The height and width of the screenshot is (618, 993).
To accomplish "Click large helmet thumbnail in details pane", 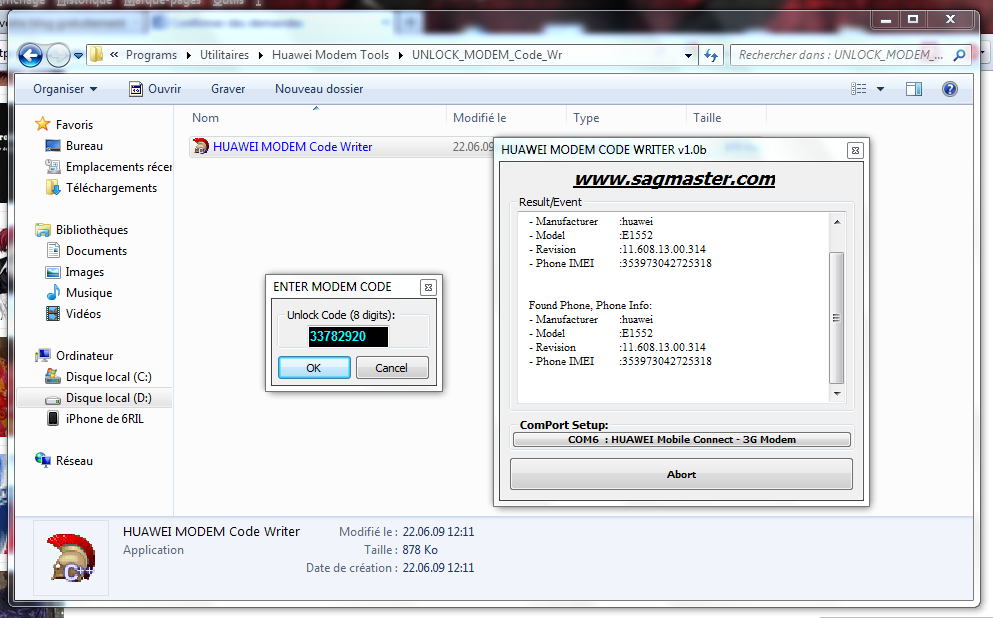I will pyautogui.click(x=71, y=558).
